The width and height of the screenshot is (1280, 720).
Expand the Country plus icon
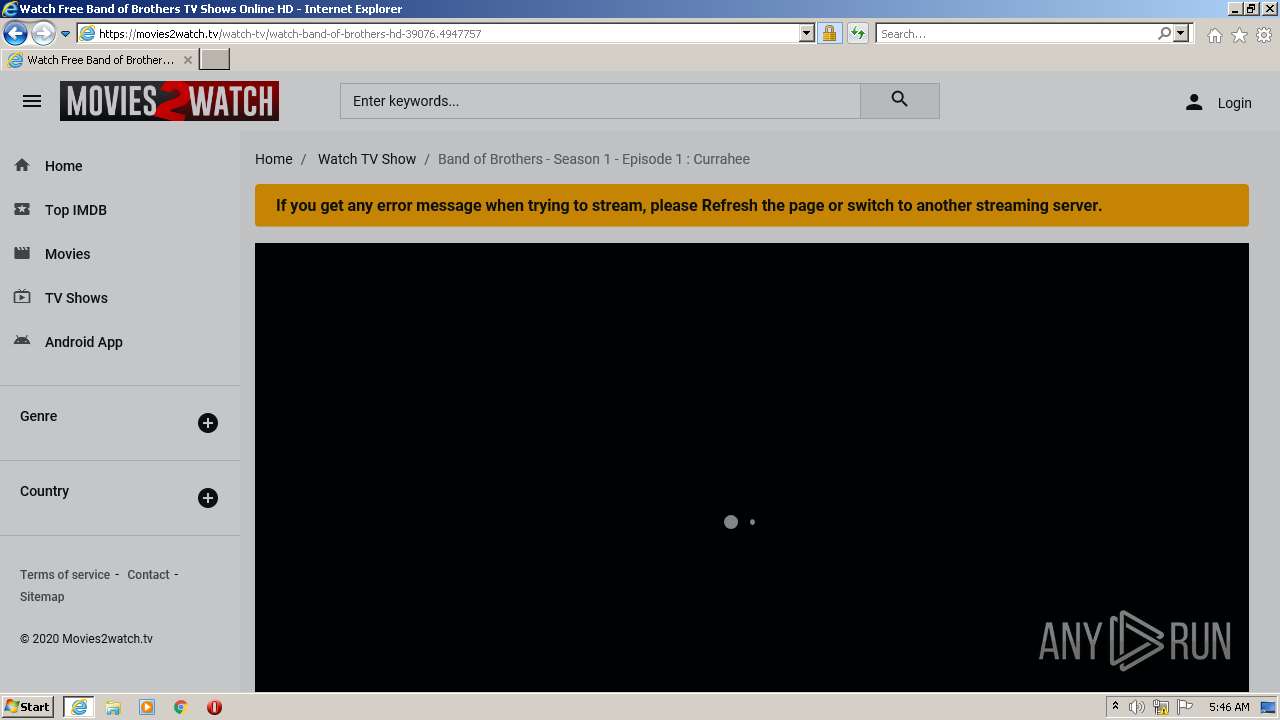(208, 498)
